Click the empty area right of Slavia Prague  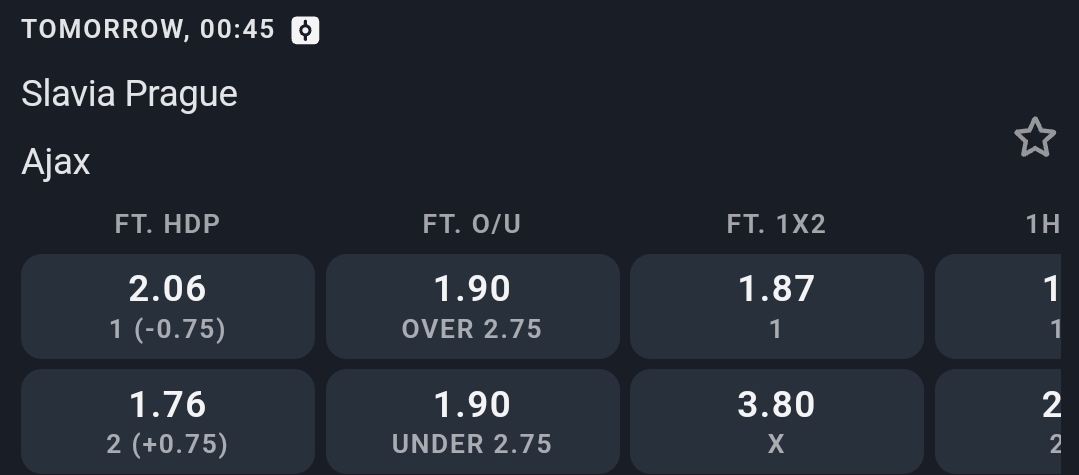(x=600, y=94)
